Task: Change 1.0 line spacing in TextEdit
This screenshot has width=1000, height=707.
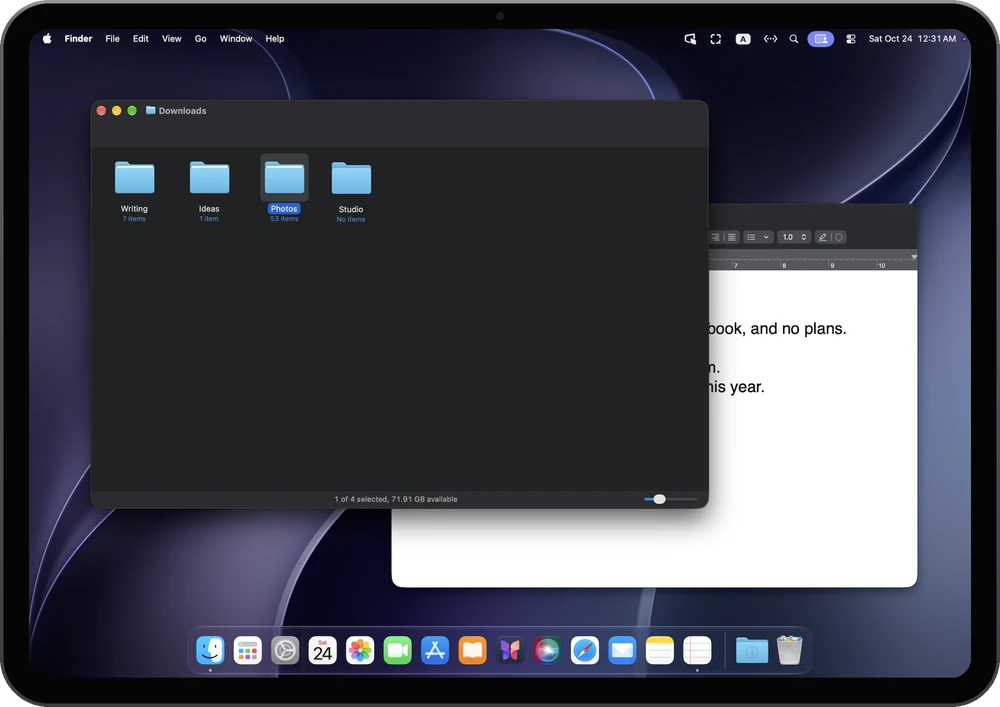Action: (795, 237)
